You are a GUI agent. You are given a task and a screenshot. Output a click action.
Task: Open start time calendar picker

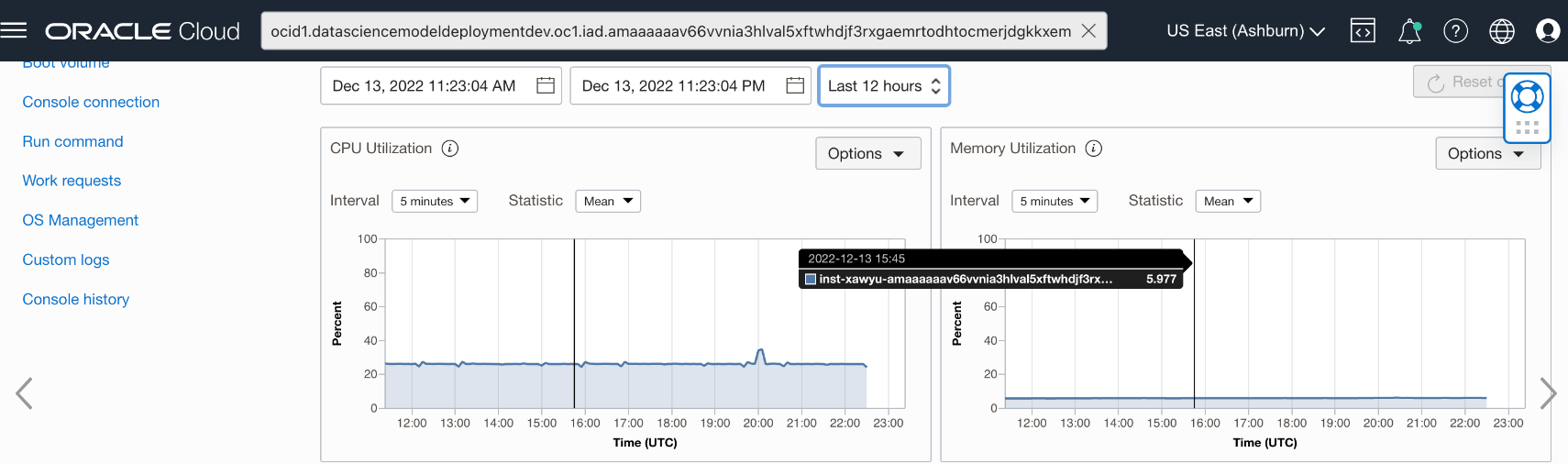coord(546,86)
